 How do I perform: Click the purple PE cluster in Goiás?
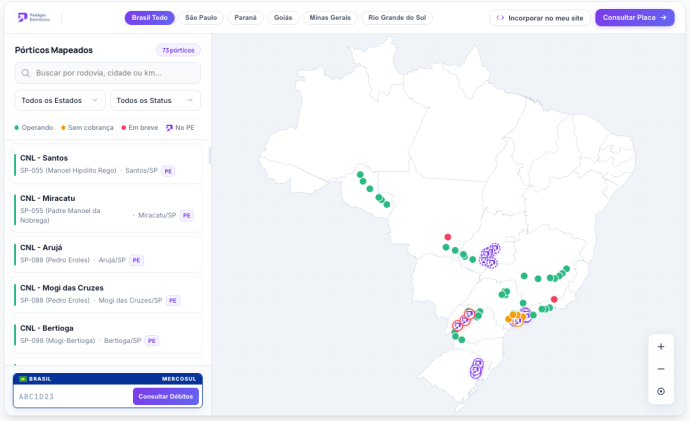(x=490, y=256)
